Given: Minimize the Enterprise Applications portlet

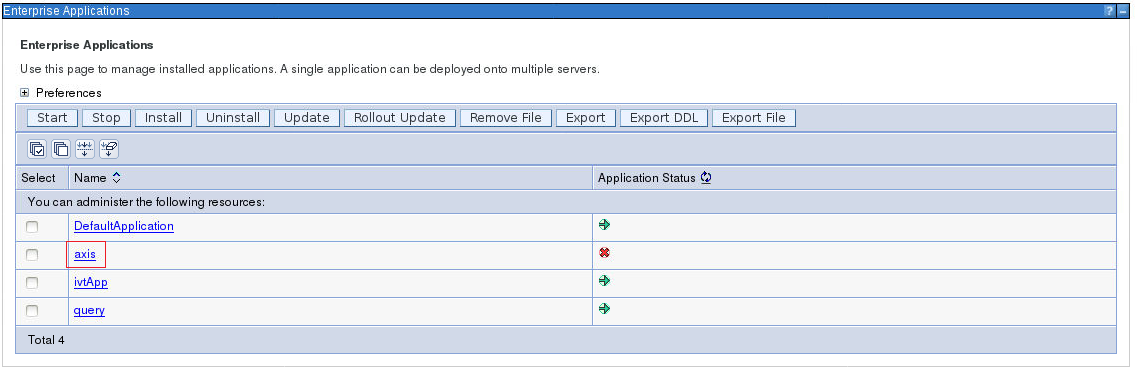Looking at the screenshot, I should point(1122,11).
